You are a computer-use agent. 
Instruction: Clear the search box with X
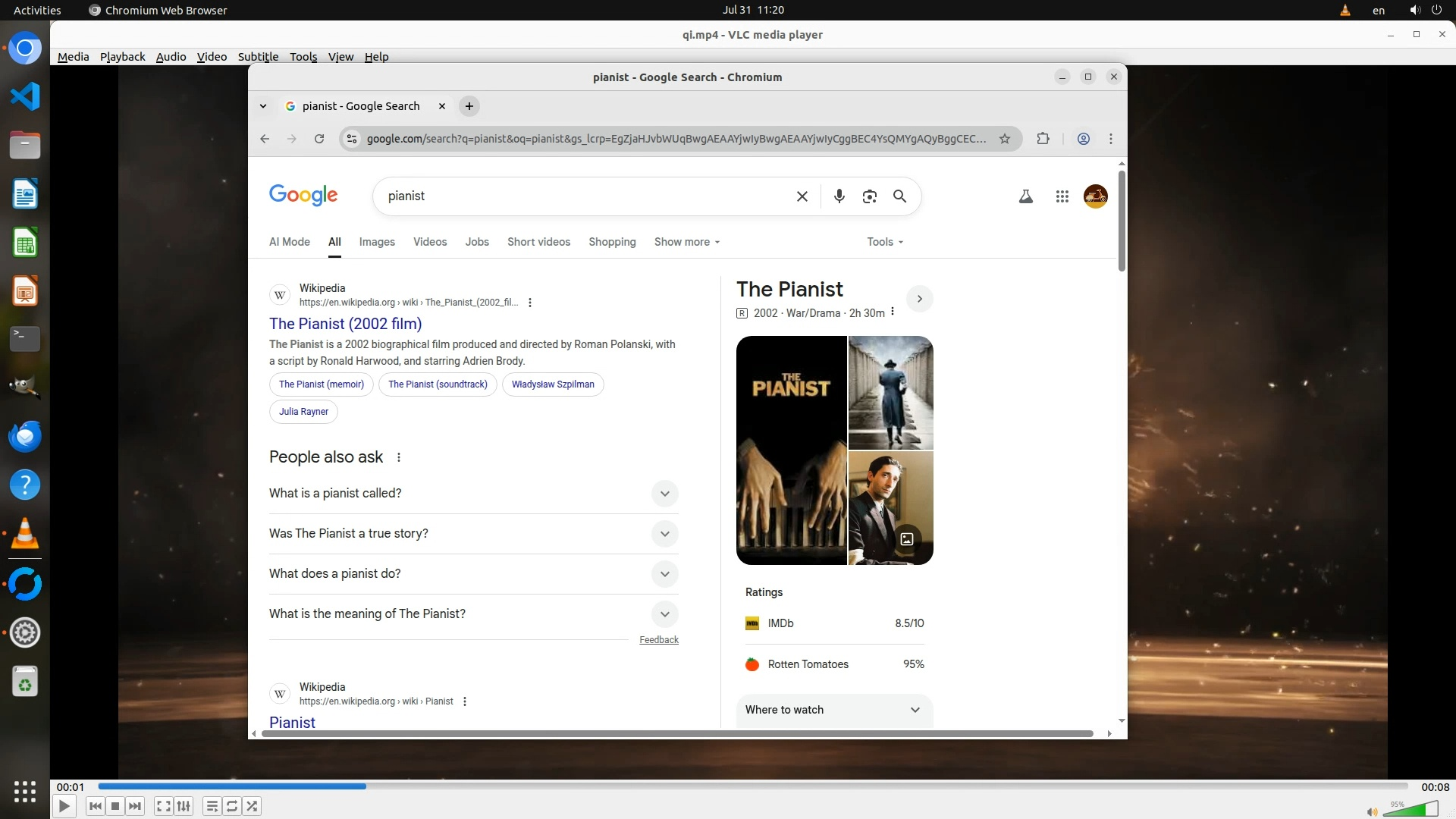click(x=802, y=196)
